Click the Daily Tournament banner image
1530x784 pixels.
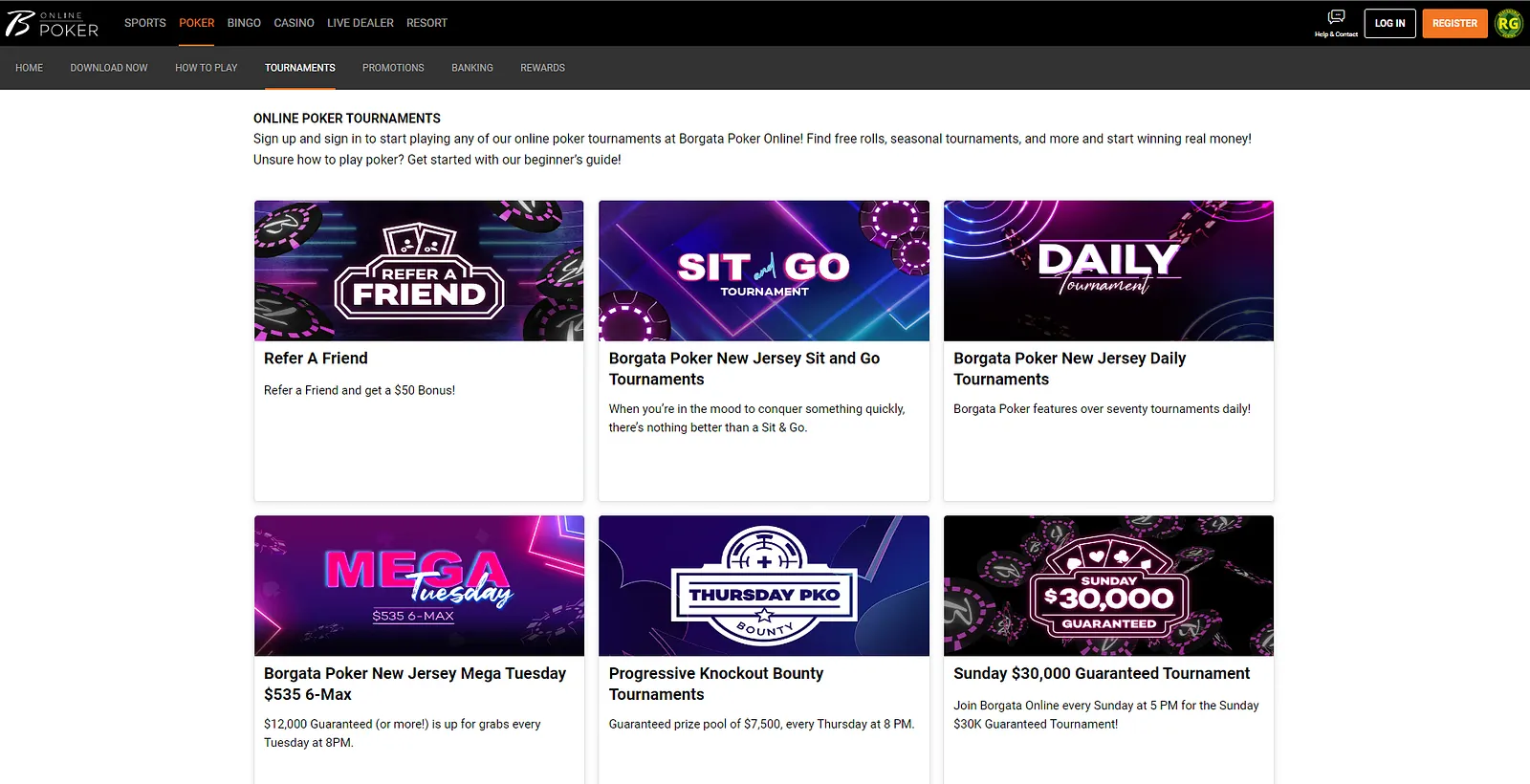pos(1108,271)
